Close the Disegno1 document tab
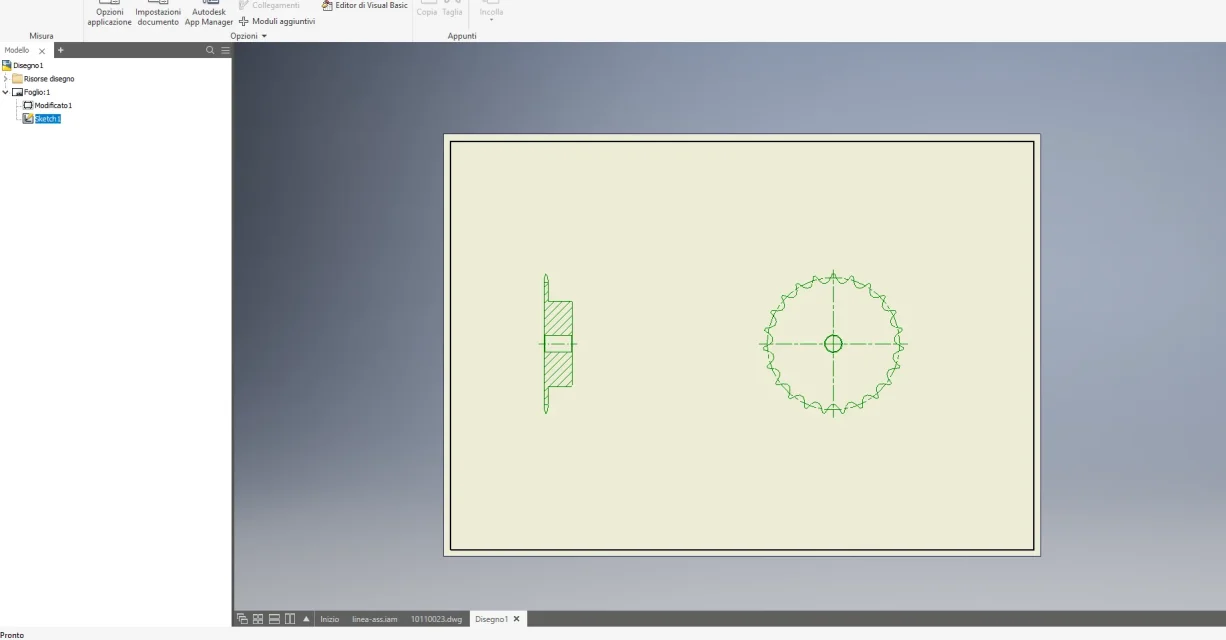This screenshot has height=640, width=1226. (x=517, y=619)
